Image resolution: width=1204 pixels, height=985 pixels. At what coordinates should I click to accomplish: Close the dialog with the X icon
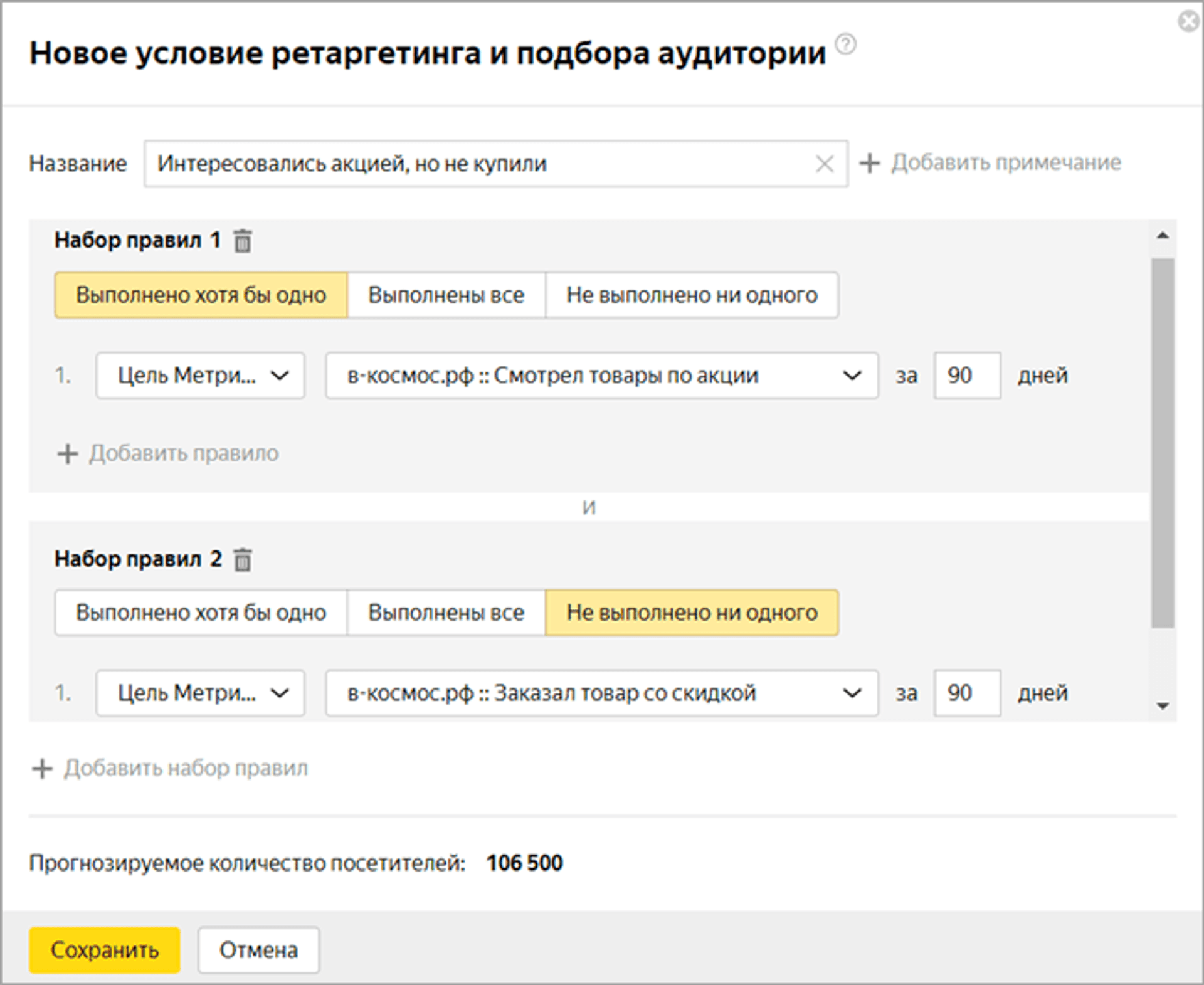(1190, 21)
